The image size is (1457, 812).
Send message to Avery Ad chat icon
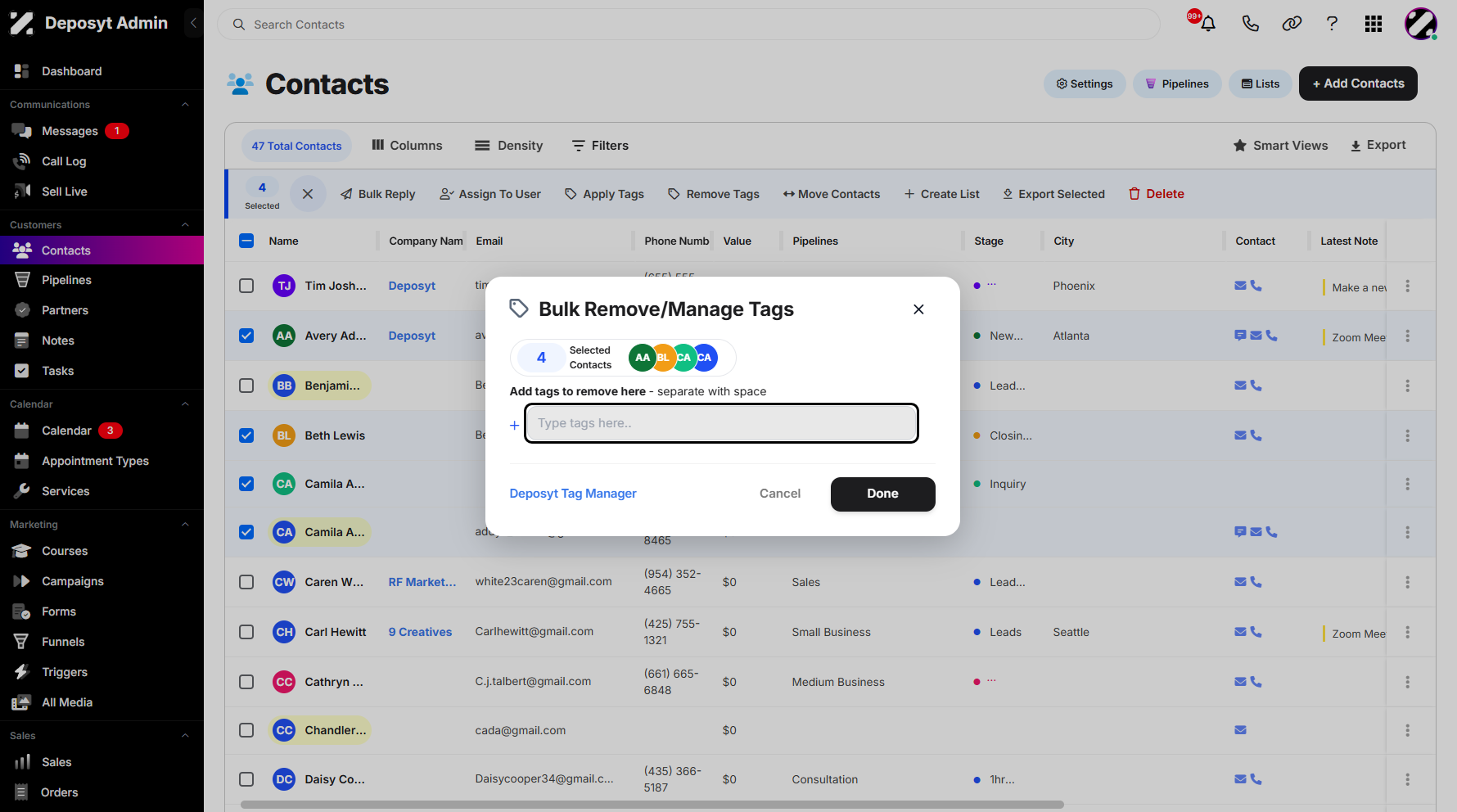pos(1240,336)
